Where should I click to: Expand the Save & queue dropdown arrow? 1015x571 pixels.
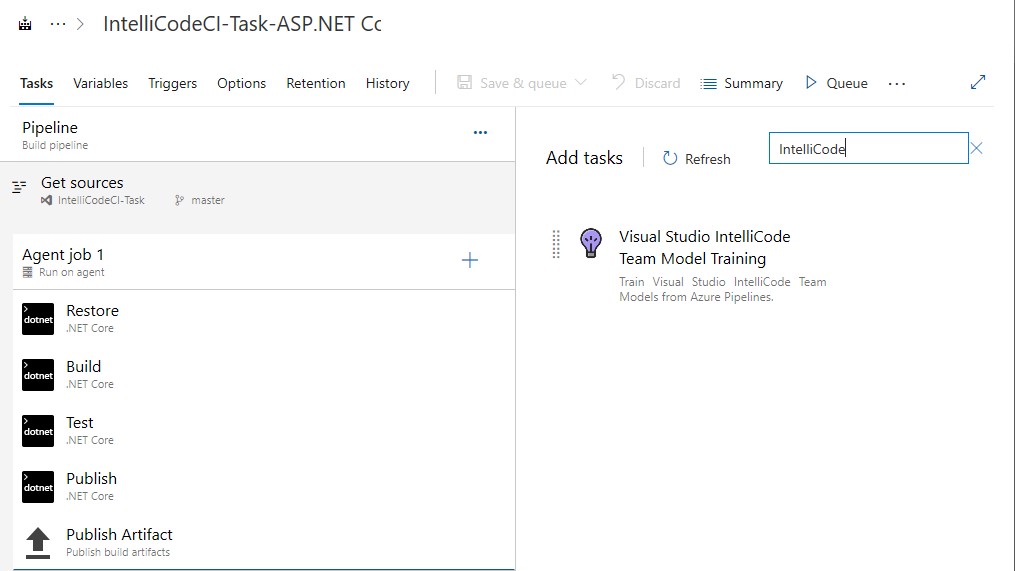point(581,82)
